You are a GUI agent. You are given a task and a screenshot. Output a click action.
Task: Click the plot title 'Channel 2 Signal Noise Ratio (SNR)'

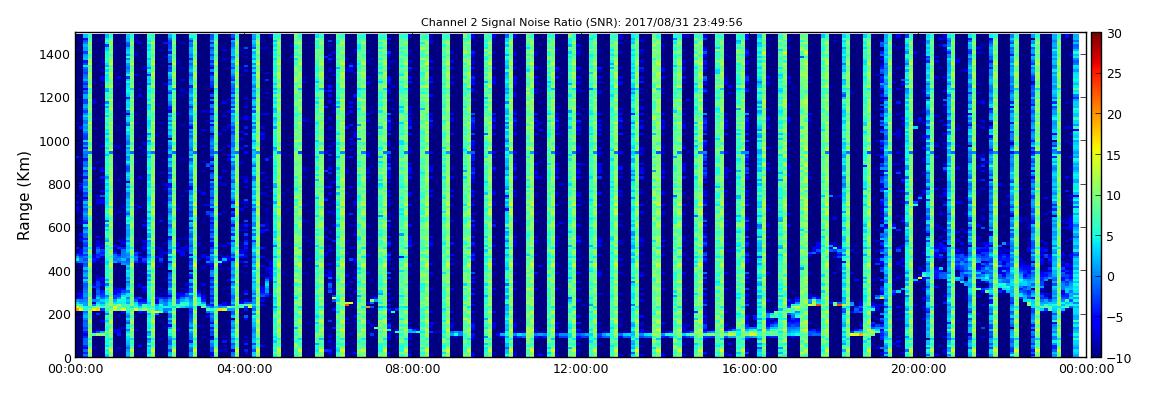581,23
